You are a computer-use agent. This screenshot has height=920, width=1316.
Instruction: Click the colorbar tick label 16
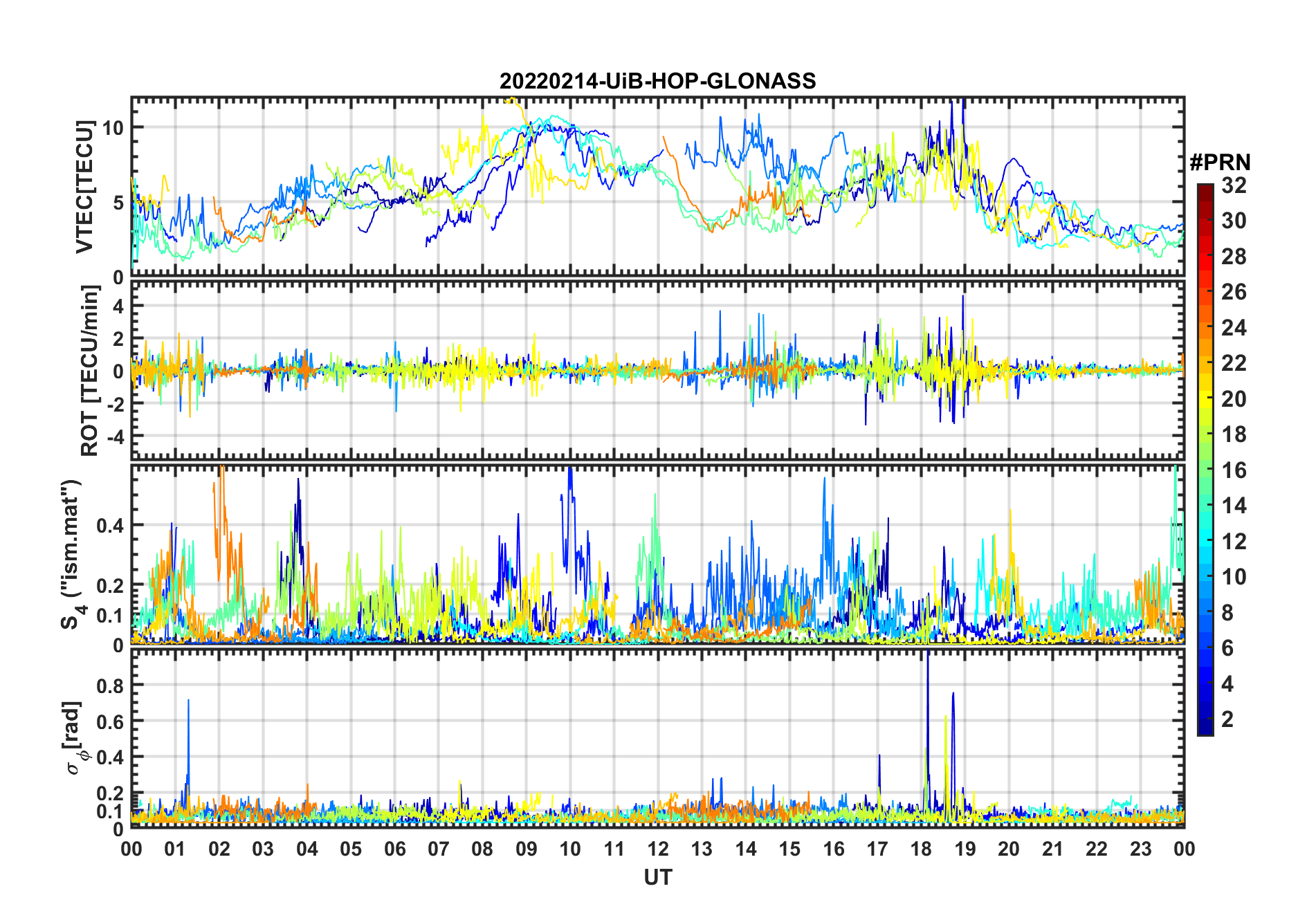point(1234,470)
